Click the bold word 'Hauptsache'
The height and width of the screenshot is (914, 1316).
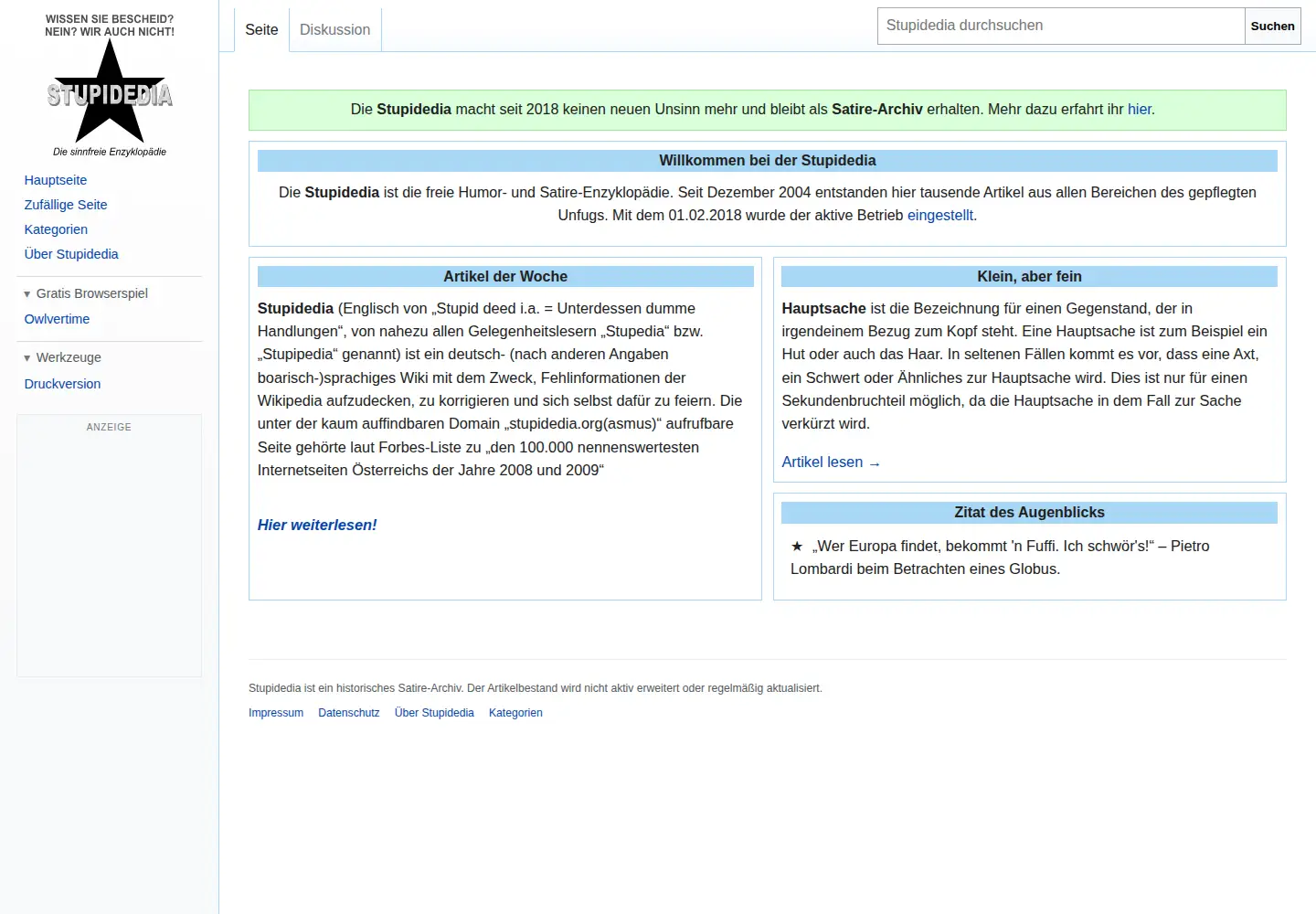[823, 308]
